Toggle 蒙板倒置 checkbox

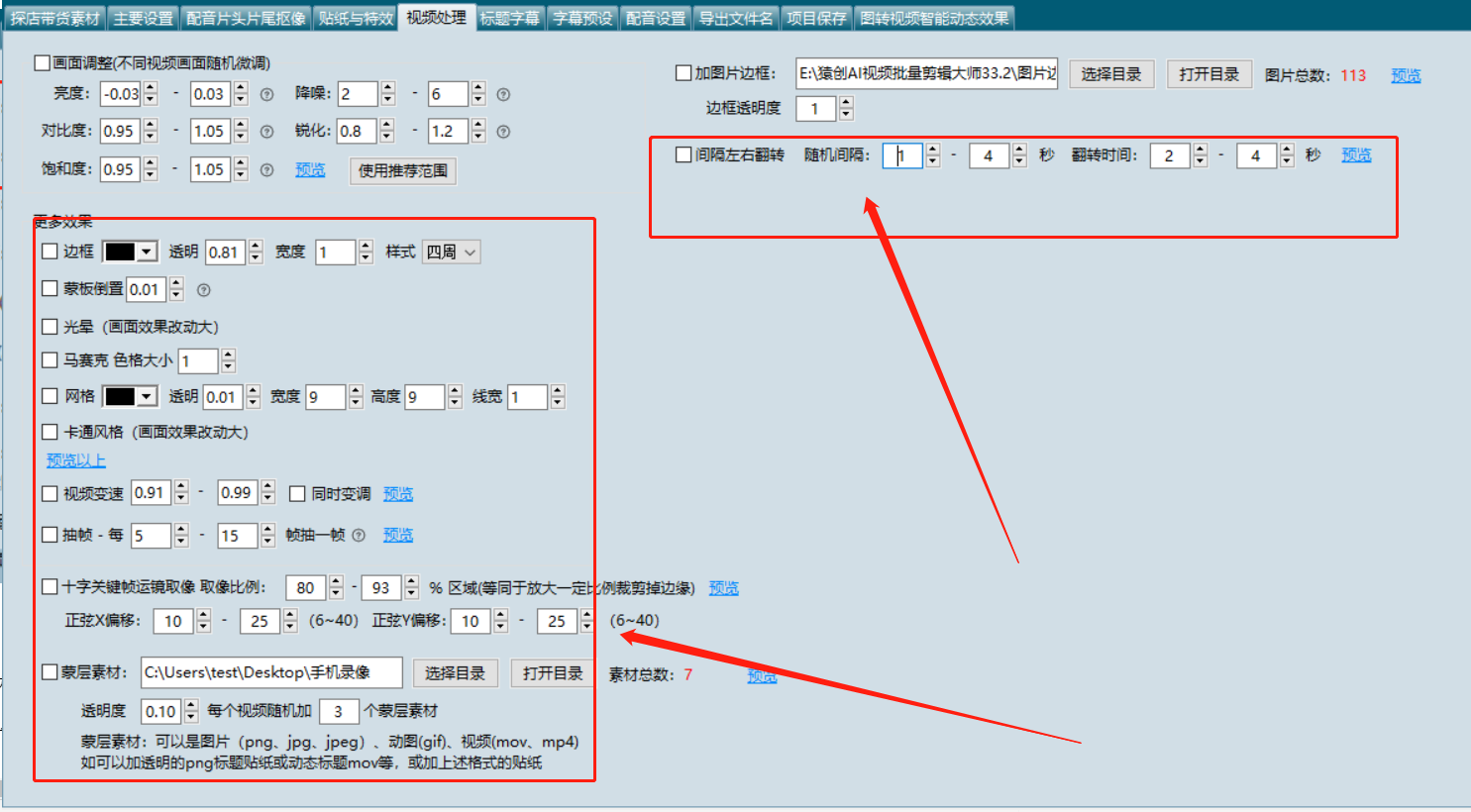pos(50,288)
